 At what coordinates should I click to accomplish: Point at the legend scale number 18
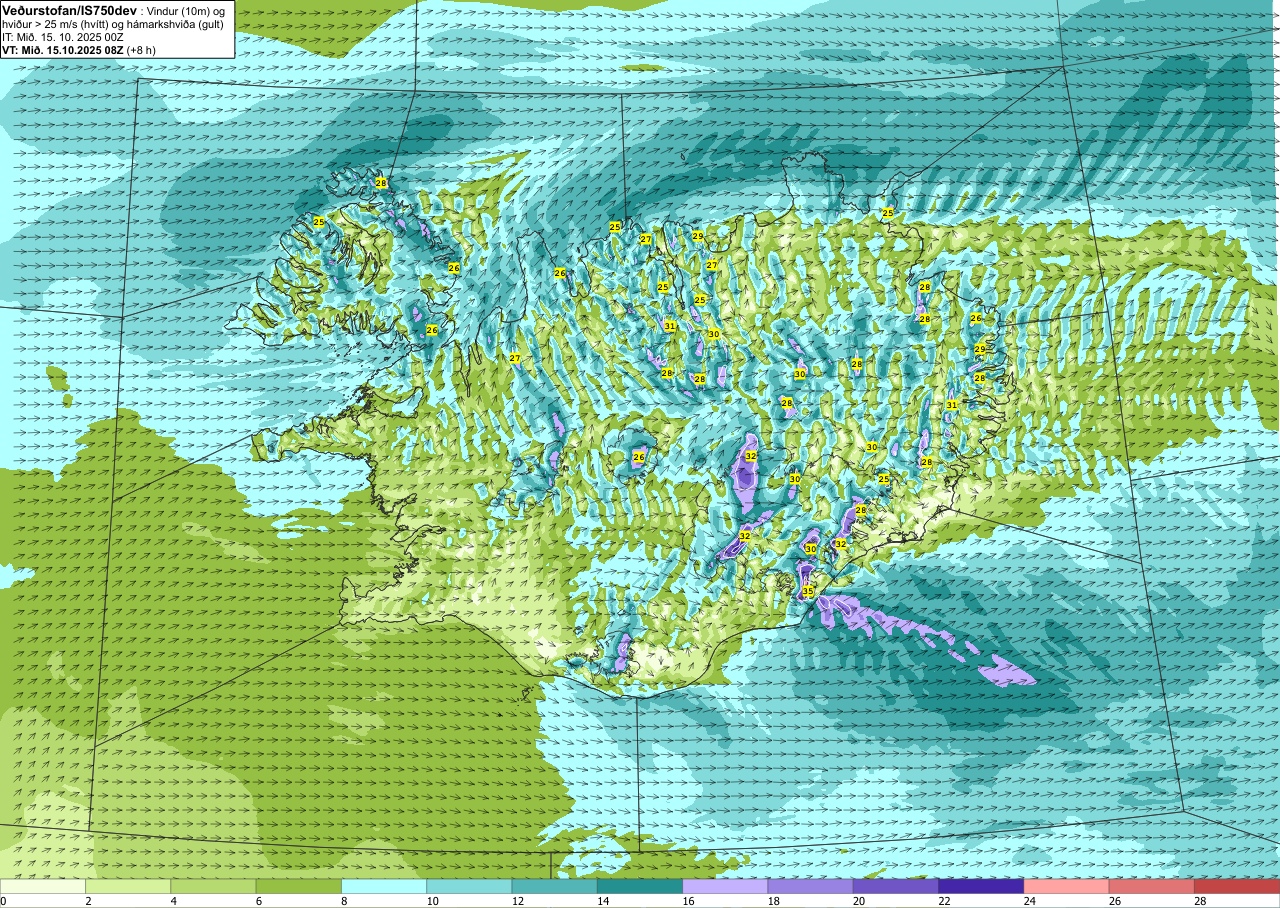coord(773,901)
